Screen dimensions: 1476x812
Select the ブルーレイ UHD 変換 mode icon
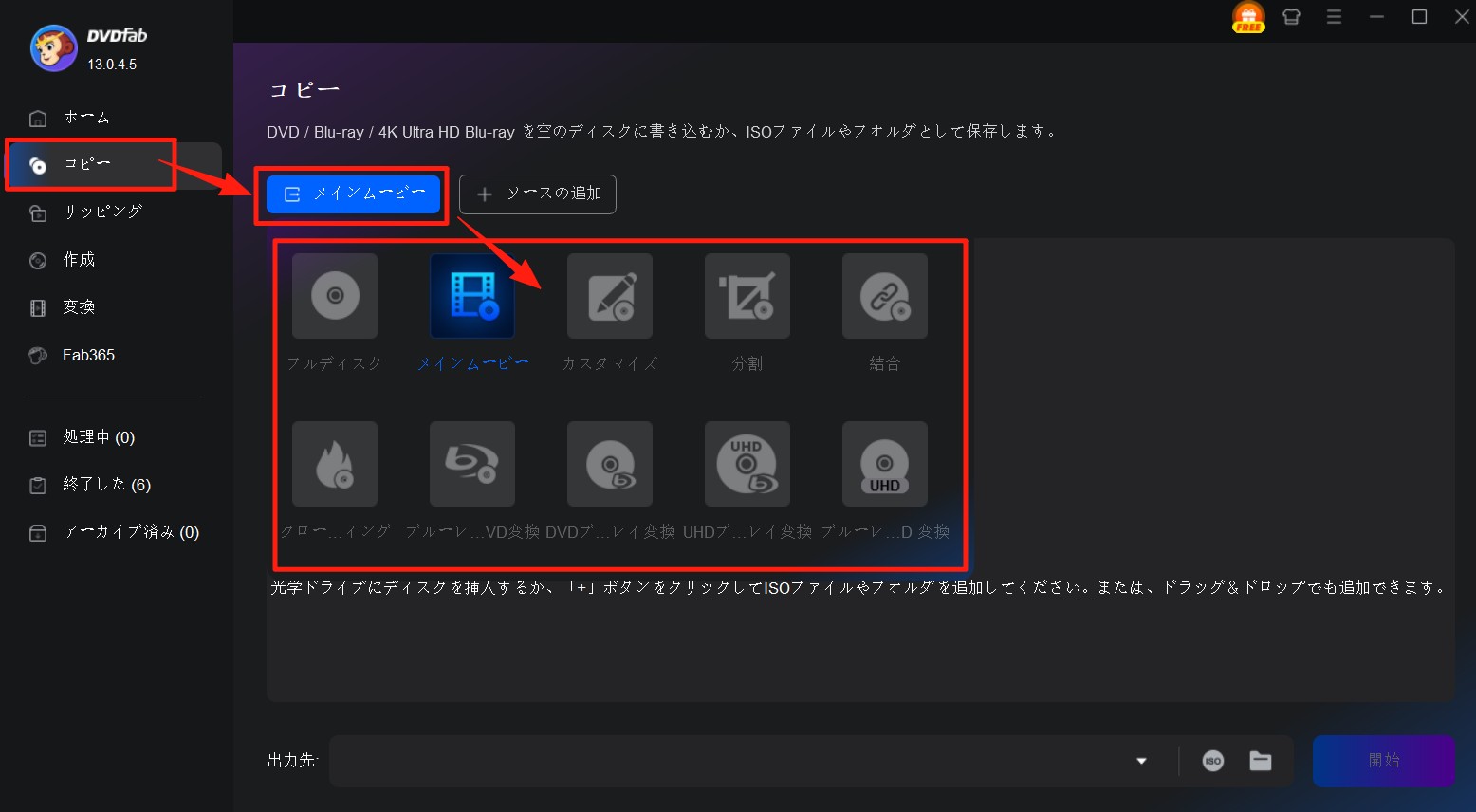(885, 464)
